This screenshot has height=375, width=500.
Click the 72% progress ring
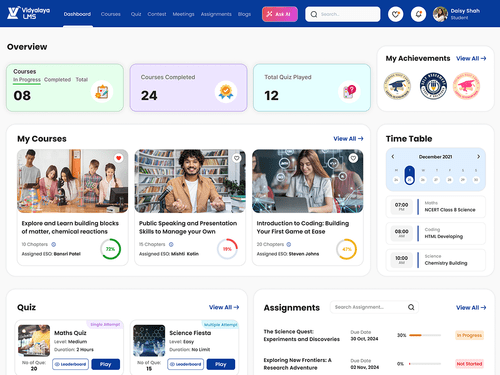pyautogui.click(x=111, y=249)
